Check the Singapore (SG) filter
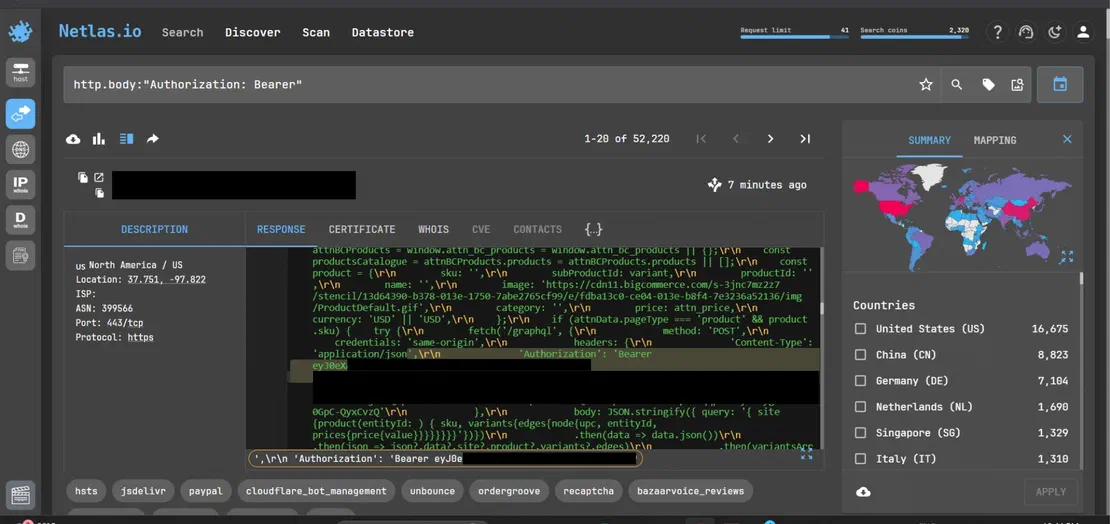Viewport: 1110px width, 524px height. coord(860,433)
